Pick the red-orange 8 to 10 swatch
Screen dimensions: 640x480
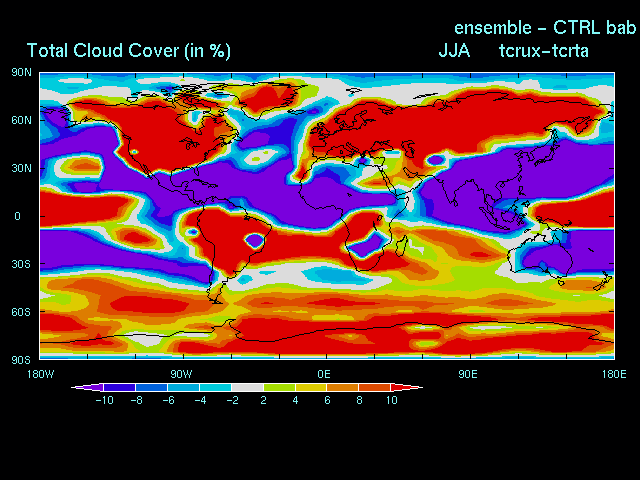pyautogui.click(x=375, y=387)
